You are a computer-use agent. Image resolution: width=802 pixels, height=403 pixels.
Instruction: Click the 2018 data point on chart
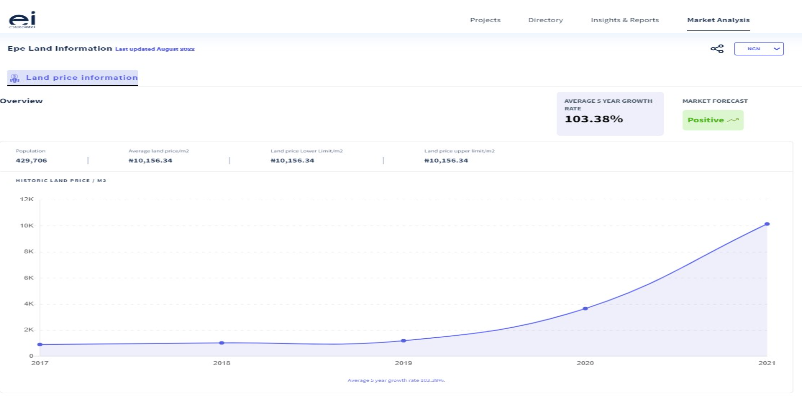pyautogui.click(x=221, y=343)
